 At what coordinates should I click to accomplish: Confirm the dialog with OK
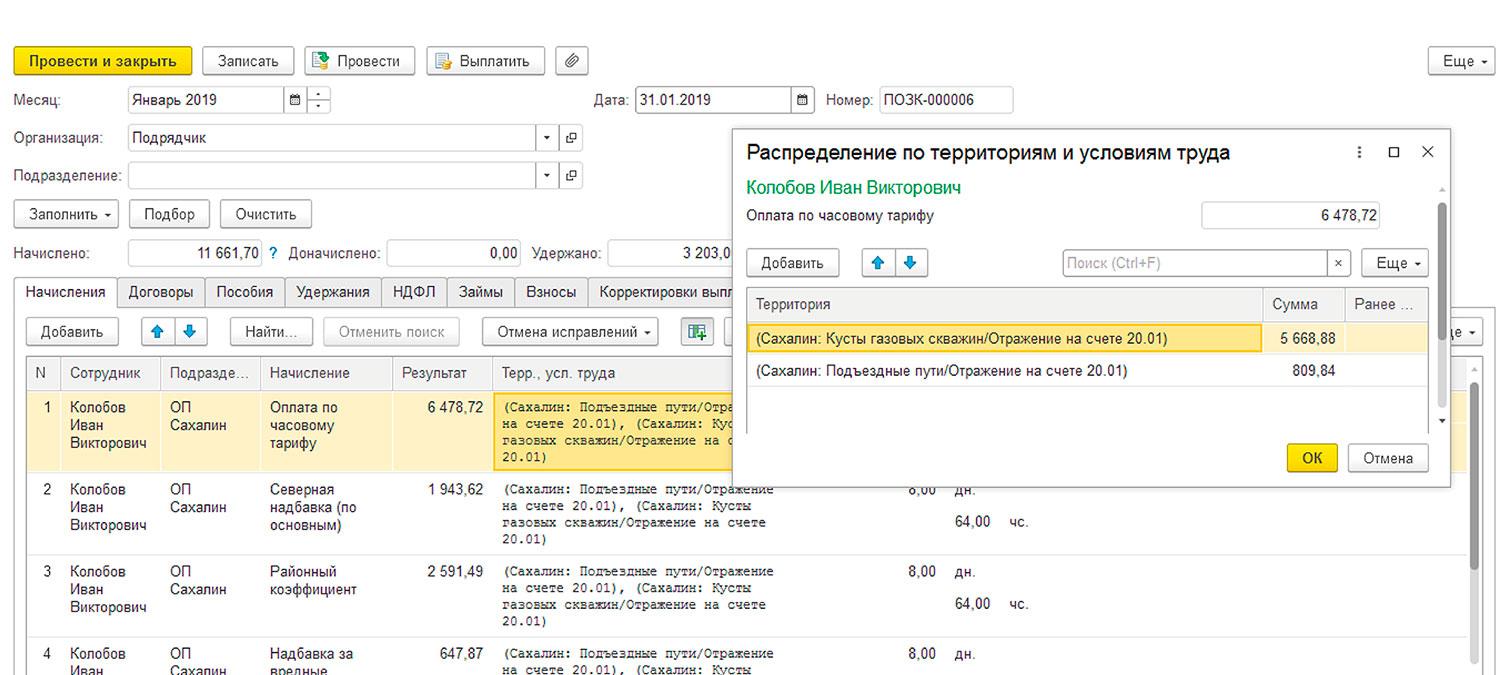(x=1312, y=458)
